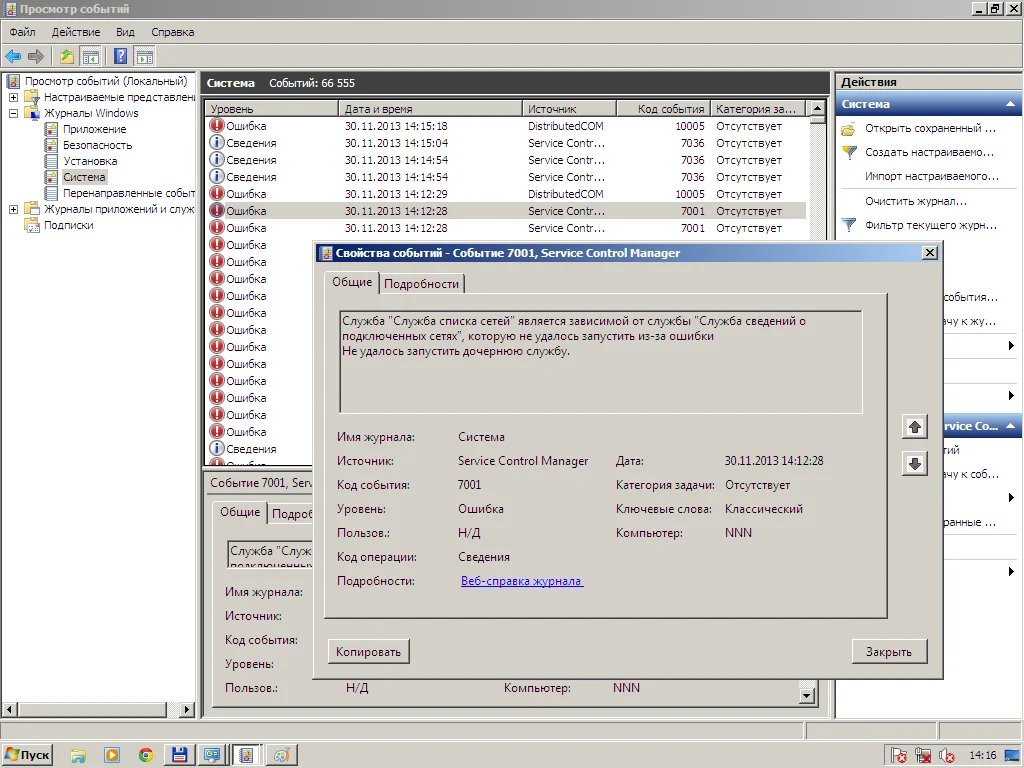Click the Help question mark toolbar icon

pyautogui.click(x=120, y=56)
